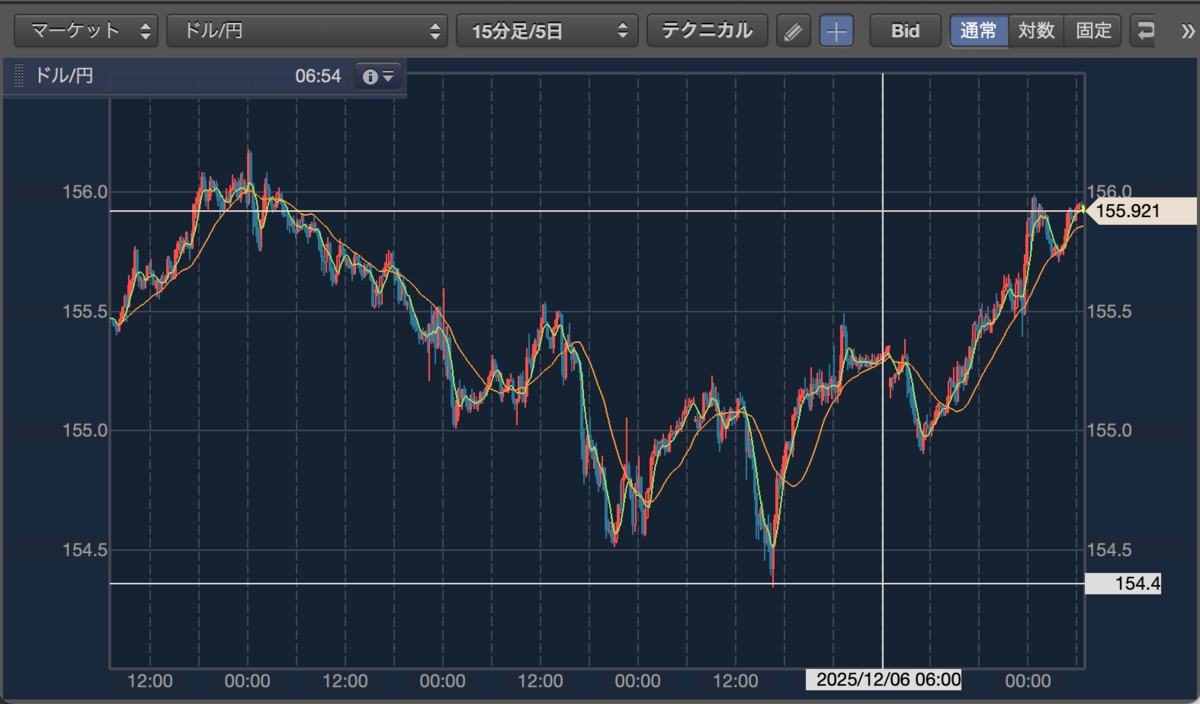Switch to 固定 fixed scale

(1093, 31)
